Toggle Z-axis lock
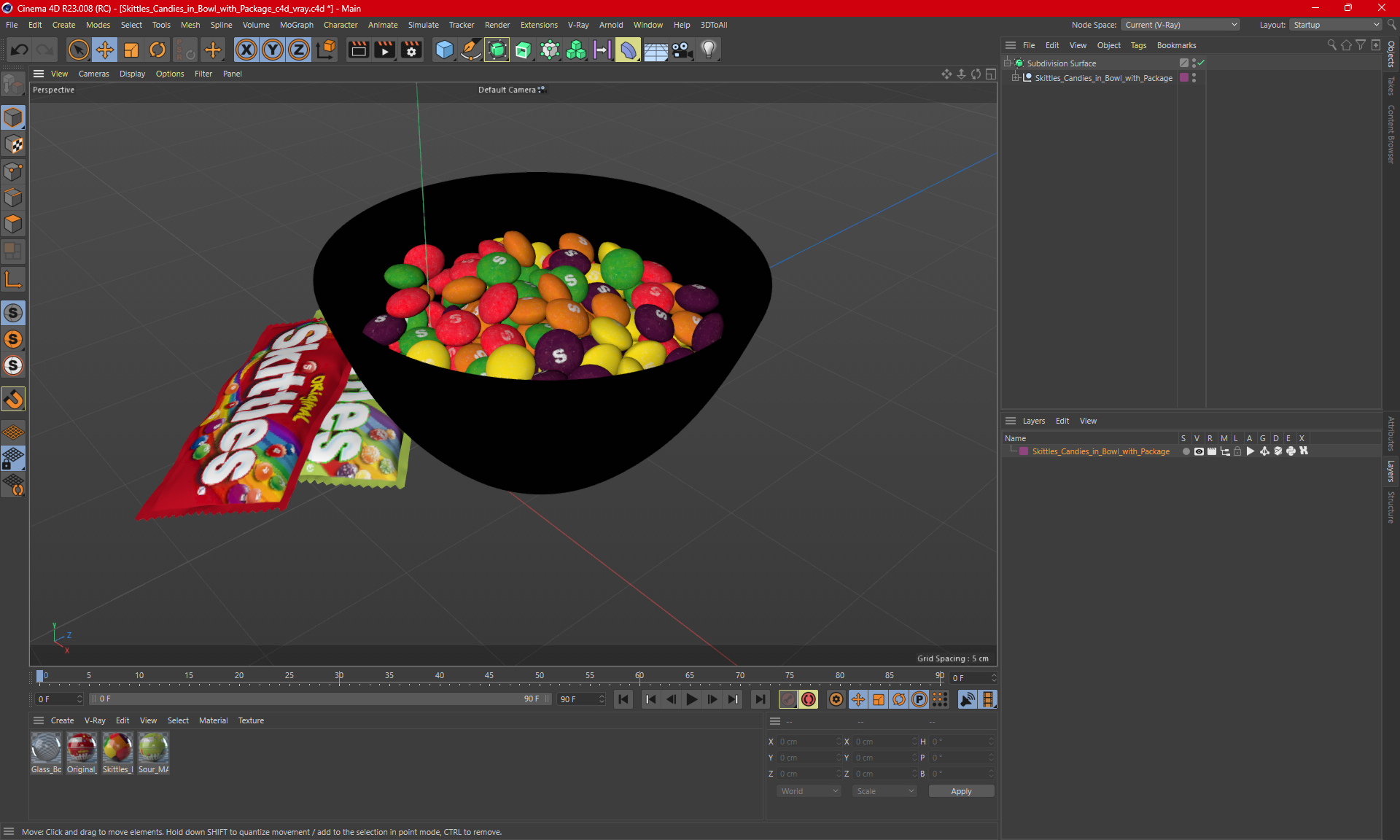Viewport: 1400px width, 840px height. 299,50
